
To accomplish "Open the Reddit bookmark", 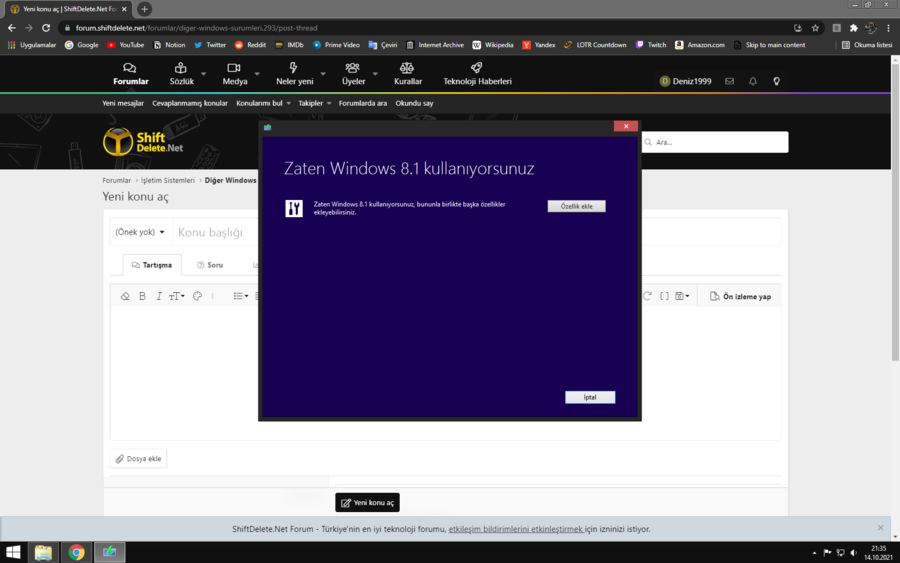I will 250,45.
